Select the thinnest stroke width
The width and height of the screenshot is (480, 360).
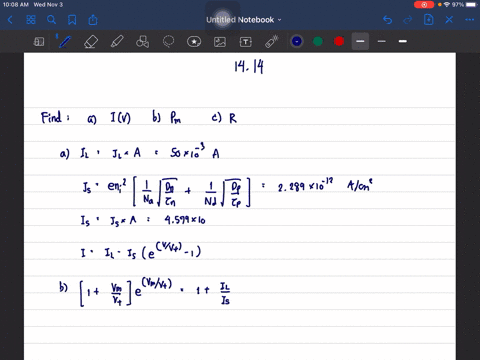[x=382, y=41]
